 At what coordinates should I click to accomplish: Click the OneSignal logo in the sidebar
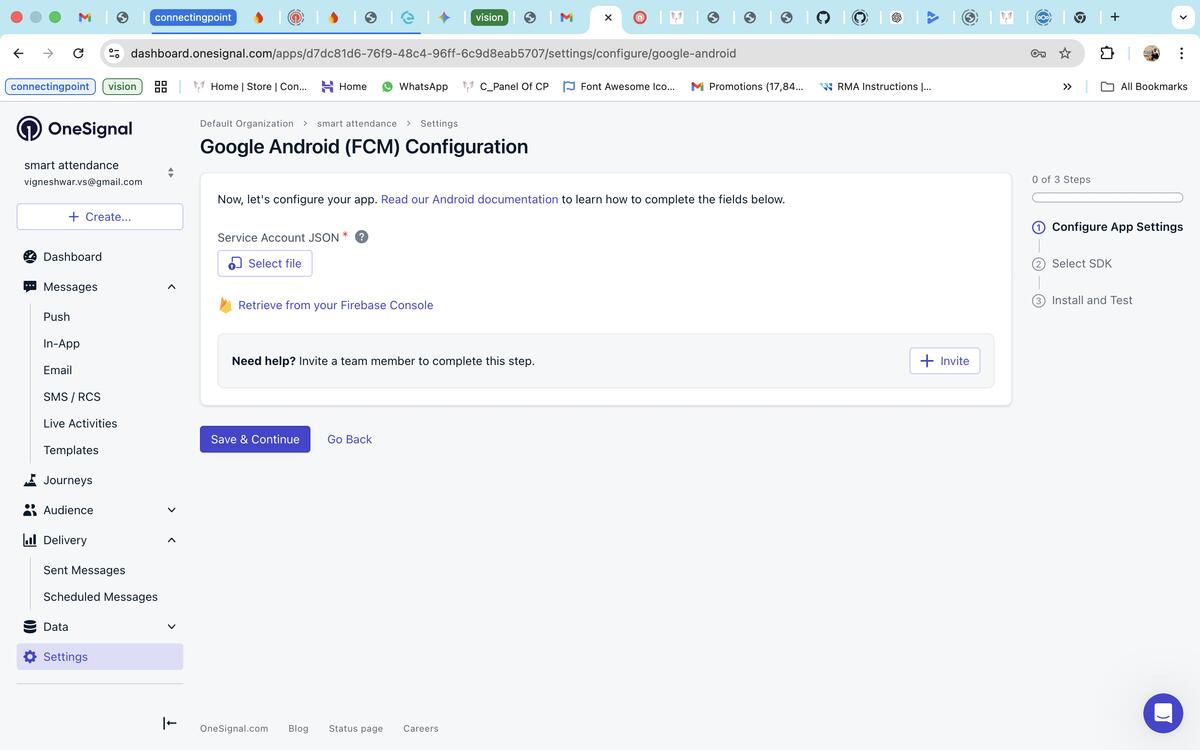75,128
